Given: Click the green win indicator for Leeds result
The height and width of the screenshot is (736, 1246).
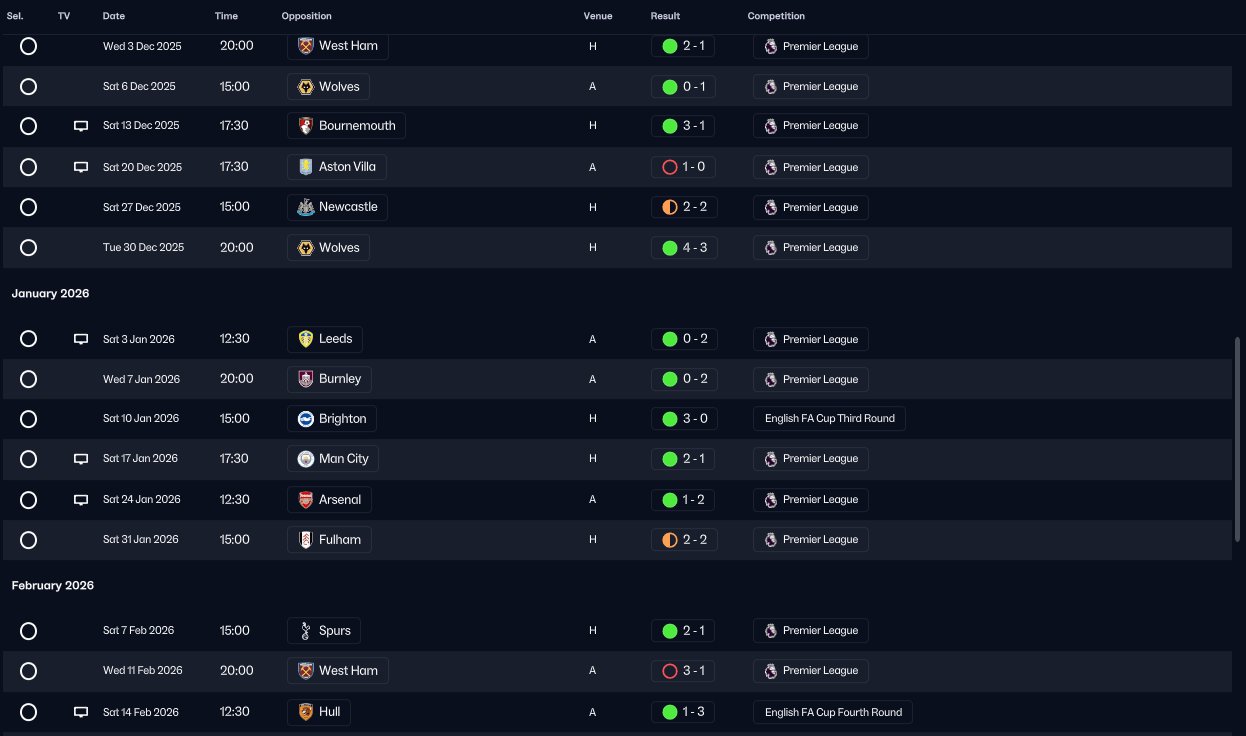Looking at the screenshot, I should [x=670, y=339].
